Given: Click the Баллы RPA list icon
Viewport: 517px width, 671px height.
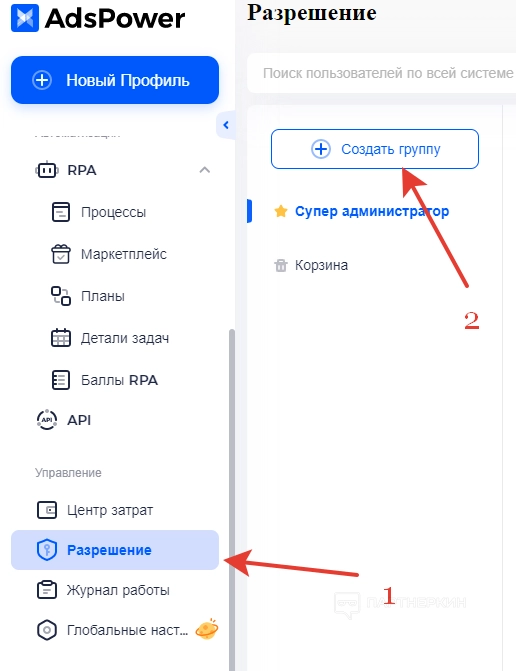Looking at the screenshot, I should (61, 380).
